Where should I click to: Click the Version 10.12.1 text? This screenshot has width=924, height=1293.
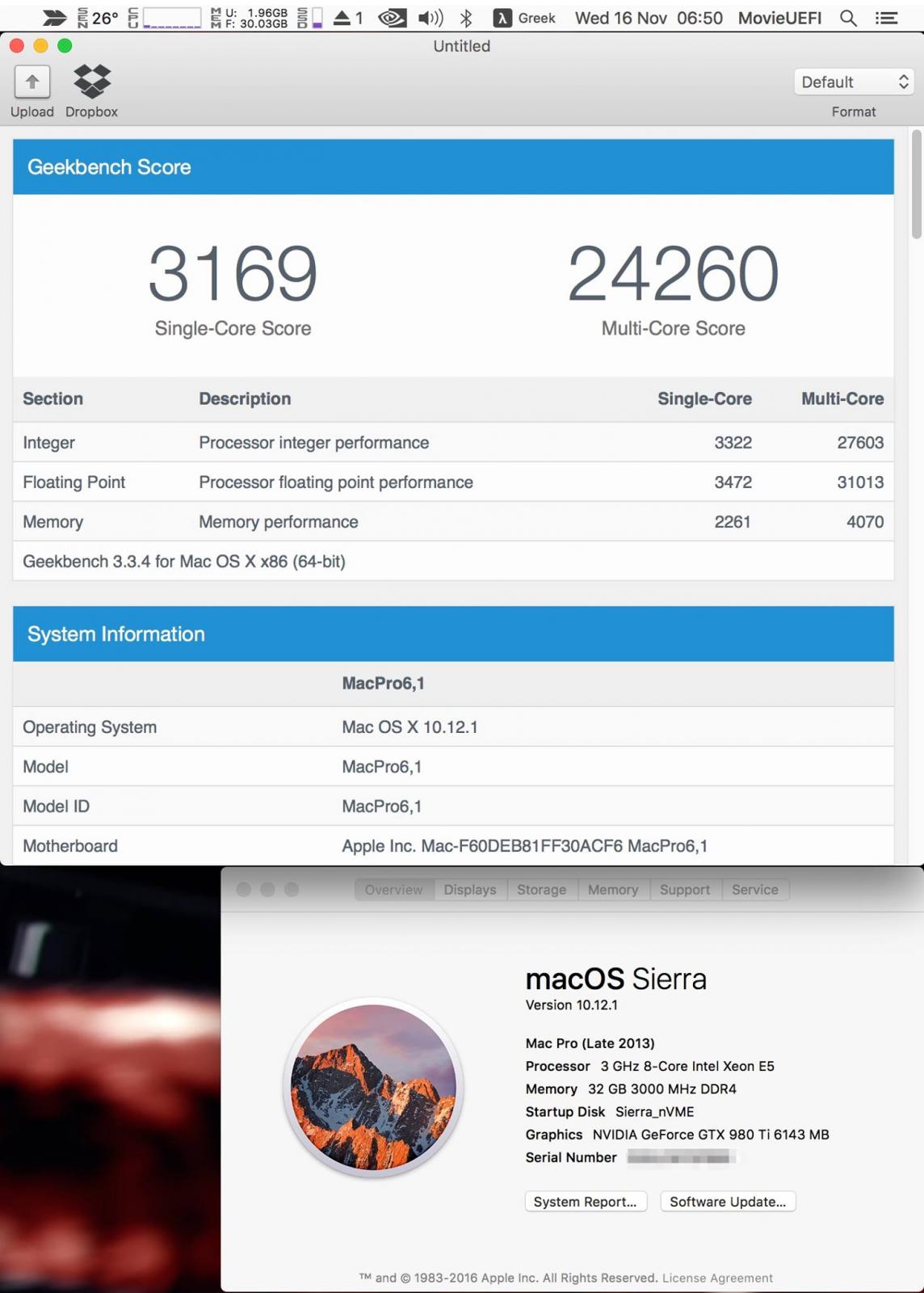(x=571, y=1005)
